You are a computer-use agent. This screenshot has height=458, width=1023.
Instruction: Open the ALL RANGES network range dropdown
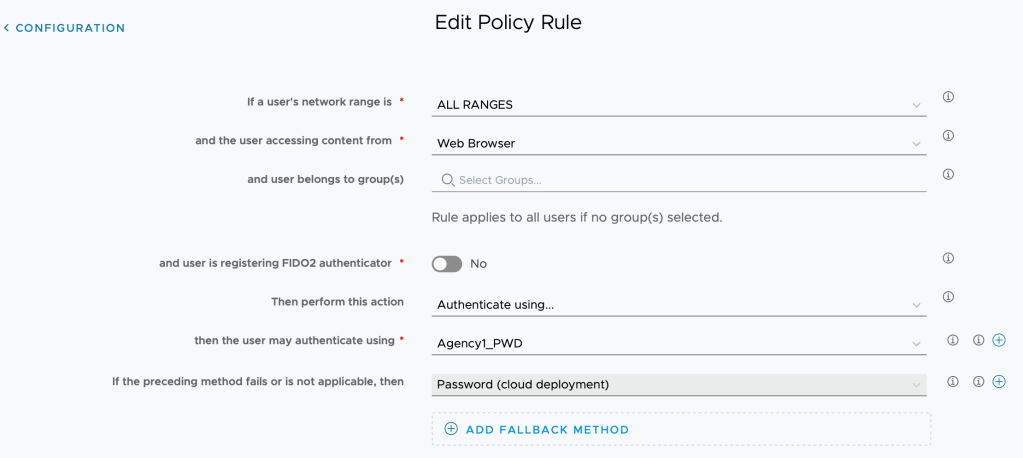pyautogui.click(x=679, y=104)
